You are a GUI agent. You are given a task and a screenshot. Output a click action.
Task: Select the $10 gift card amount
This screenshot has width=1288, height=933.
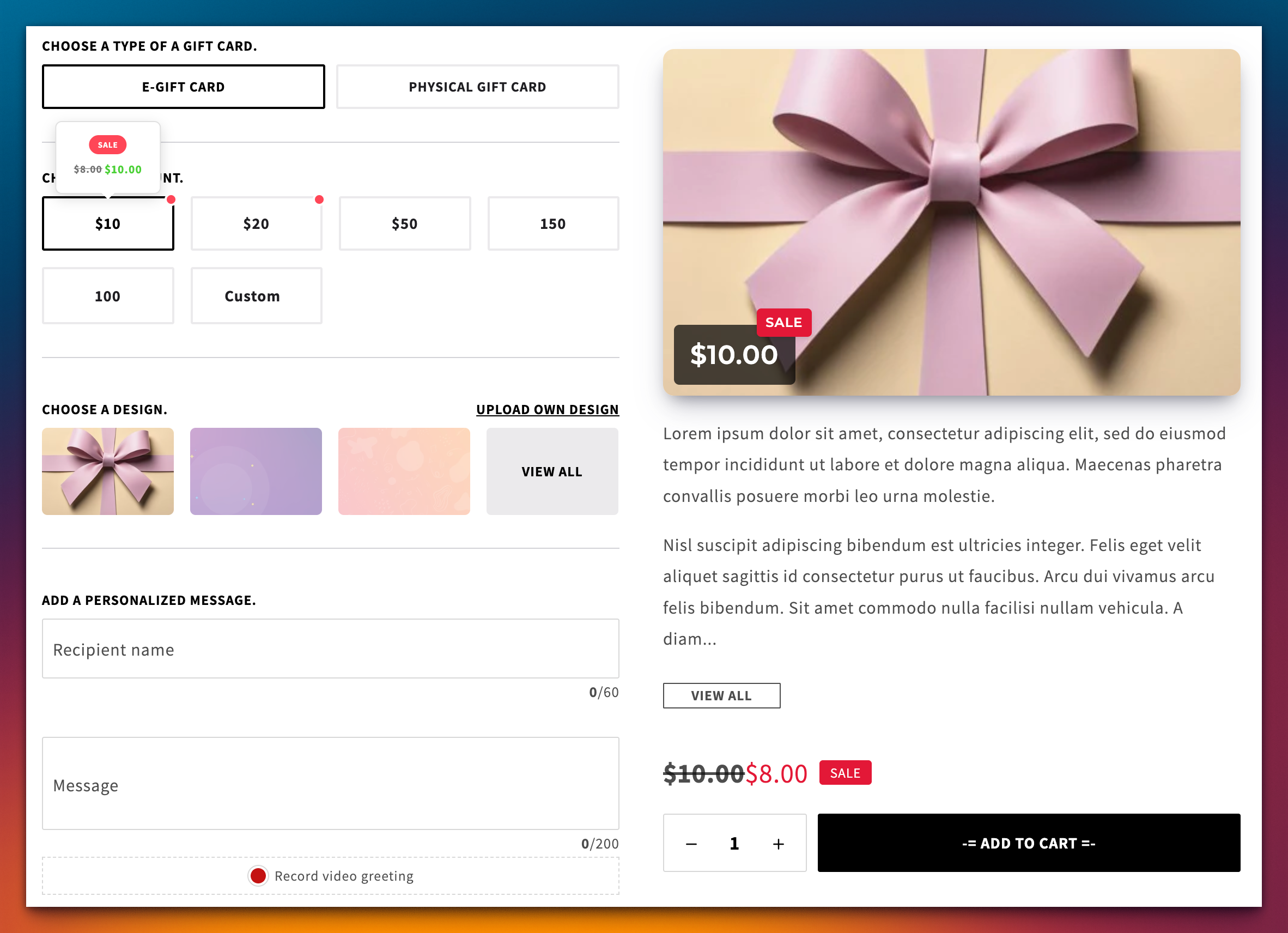click(108, 223)
